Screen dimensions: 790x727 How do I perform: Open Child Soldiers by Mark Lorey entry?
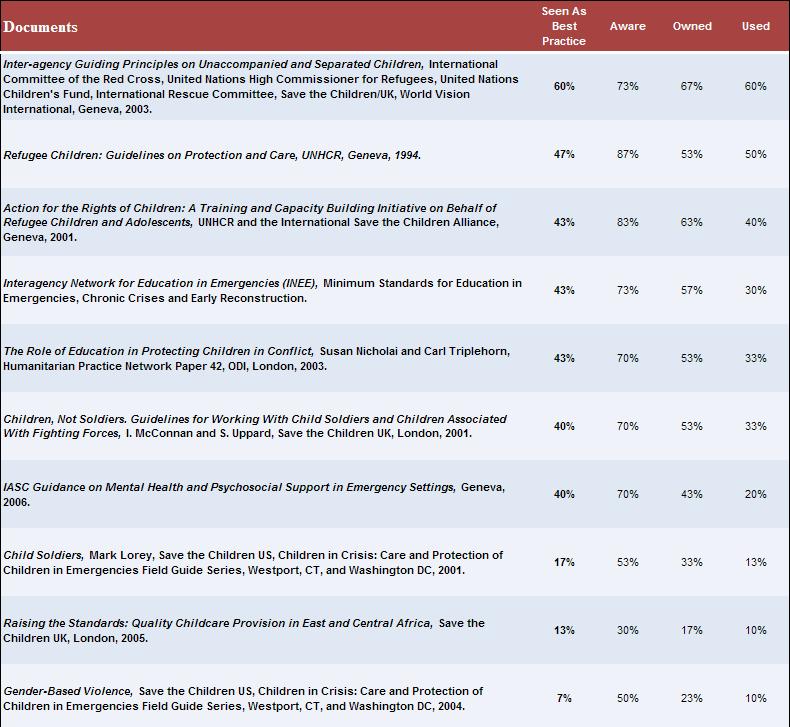(x=253, y=563)
